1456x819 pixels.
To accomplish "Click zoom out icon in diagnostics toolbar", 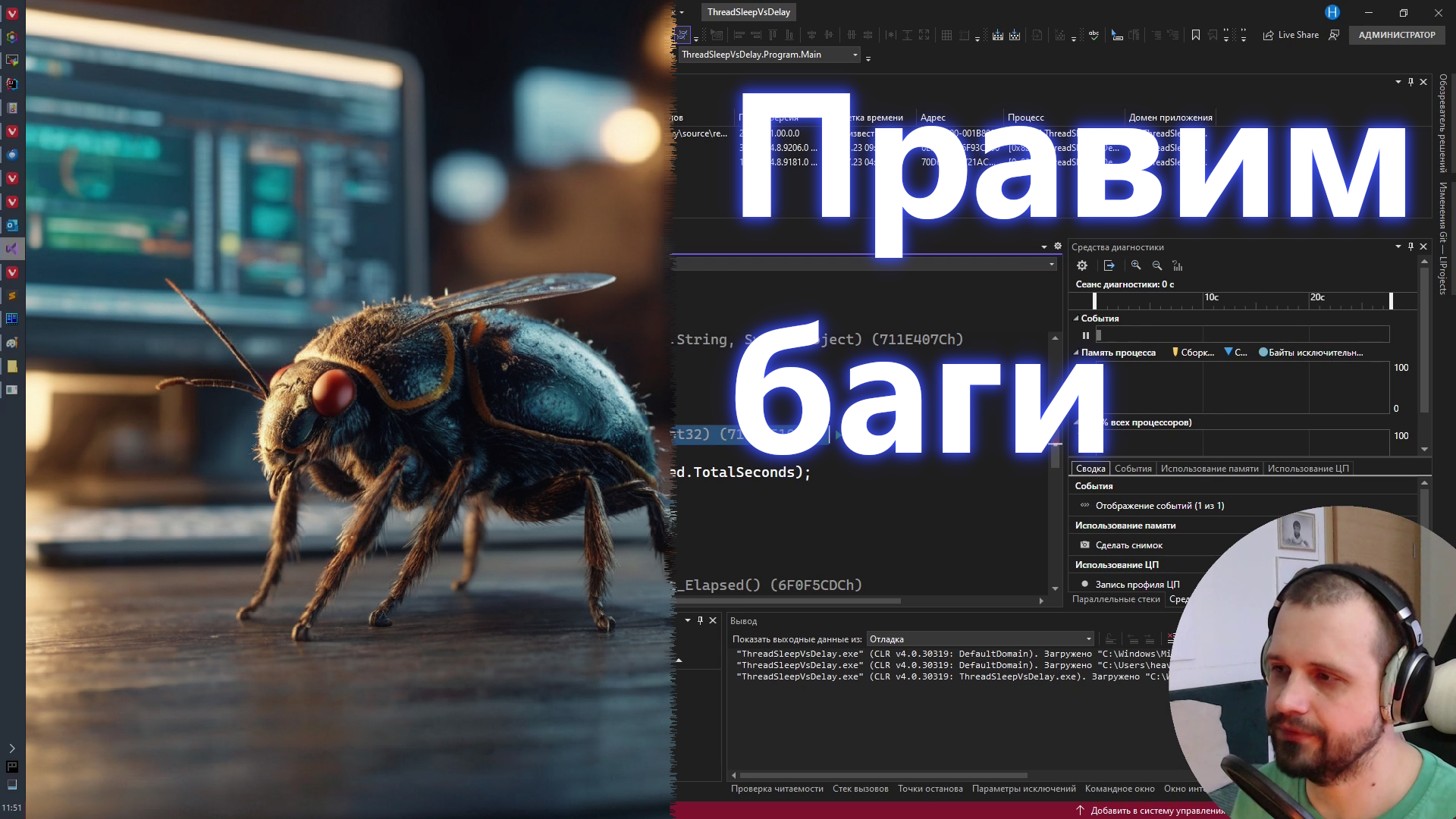I will (1157, 265).
